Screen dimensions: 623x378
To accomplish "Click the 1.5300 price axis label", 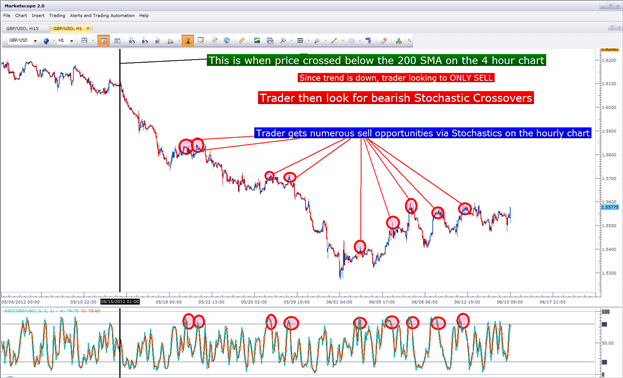I will [x=609, y=273].
